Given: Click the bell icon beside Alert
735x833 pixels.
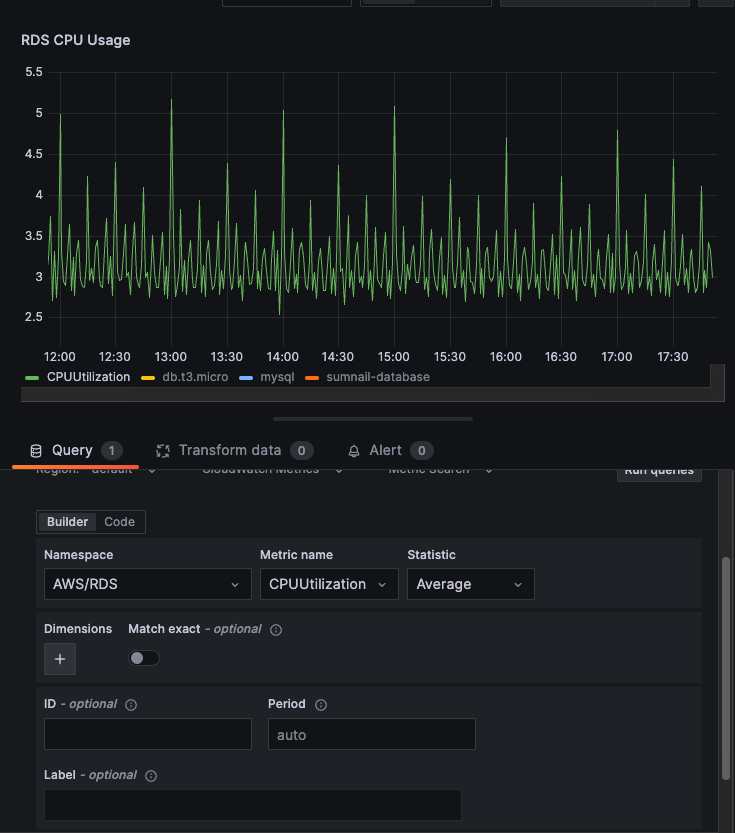Looking at the screenshot, I should (354, 451).
